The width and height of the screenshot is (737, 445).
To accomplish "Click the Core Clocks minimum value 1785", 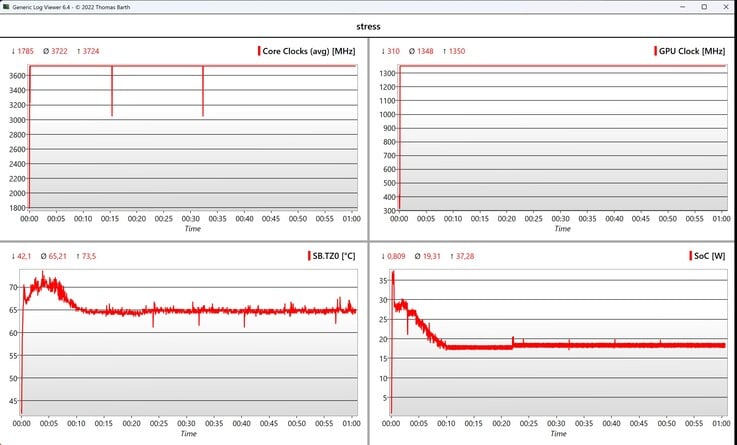I will point(25,51).
